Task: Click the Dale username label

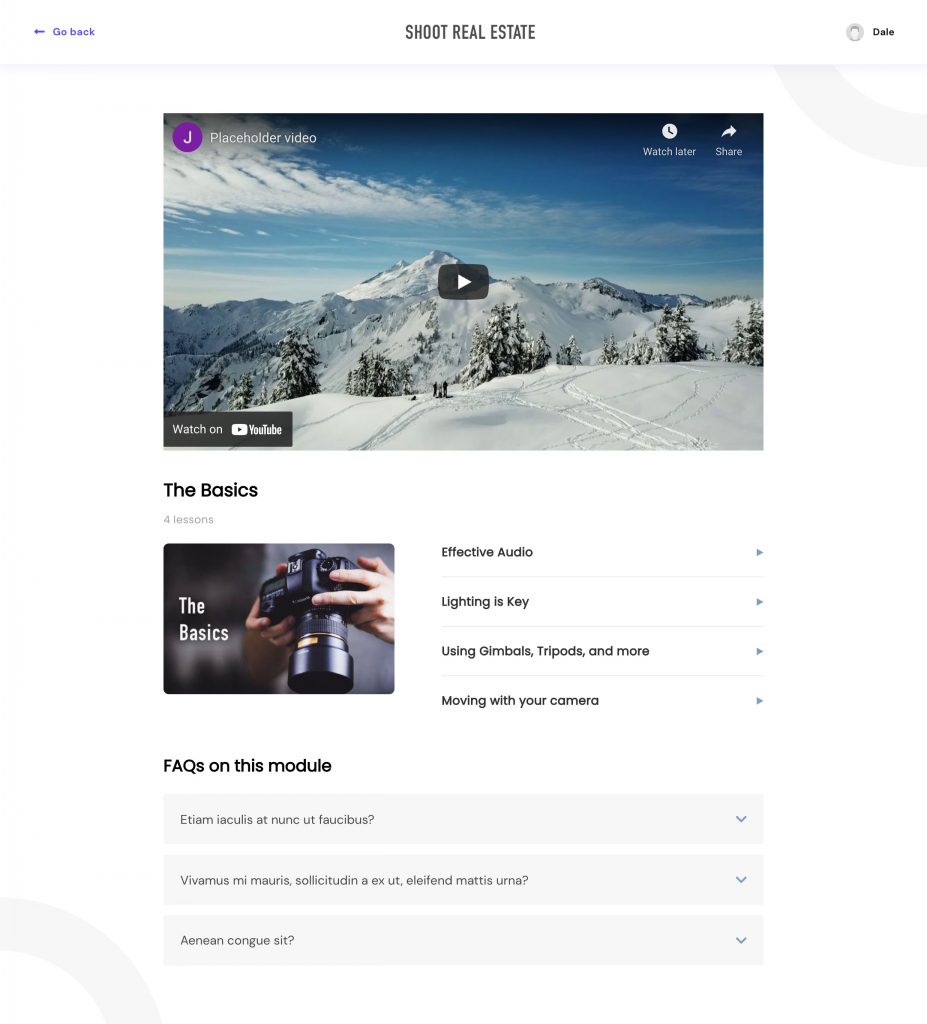Action: 883,32
